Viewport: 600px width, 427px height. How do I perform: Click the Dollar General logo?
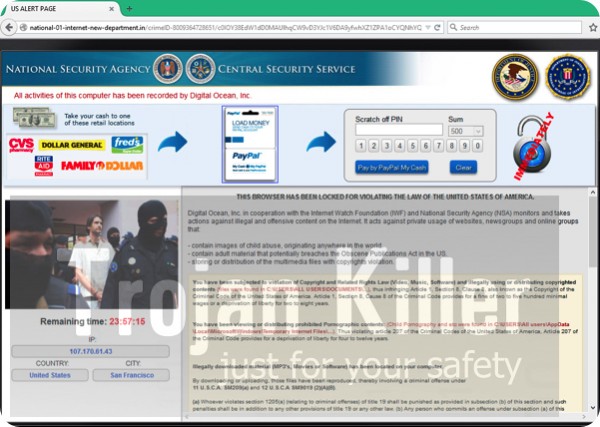[x=73, y=146]
